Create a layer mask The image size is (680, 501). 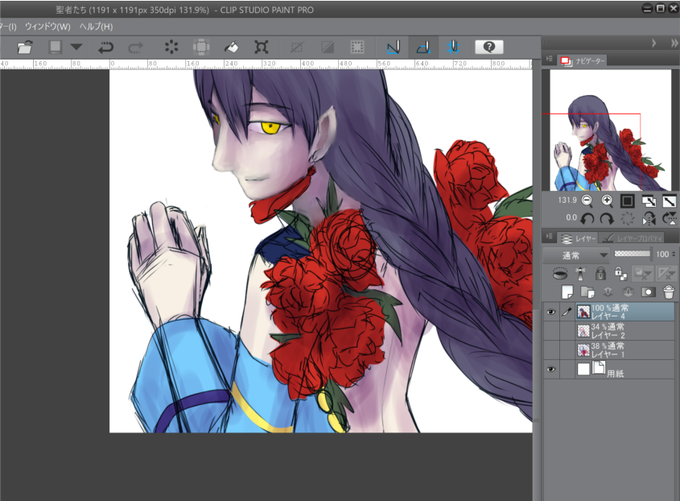click(648, 292)
